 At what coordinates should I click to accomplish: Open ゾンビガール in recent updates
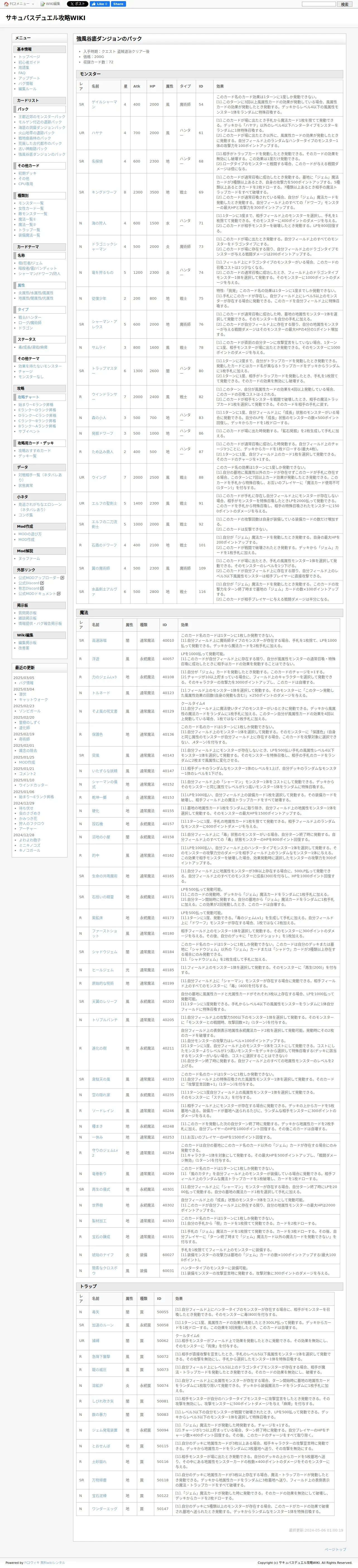coord(30,711)
